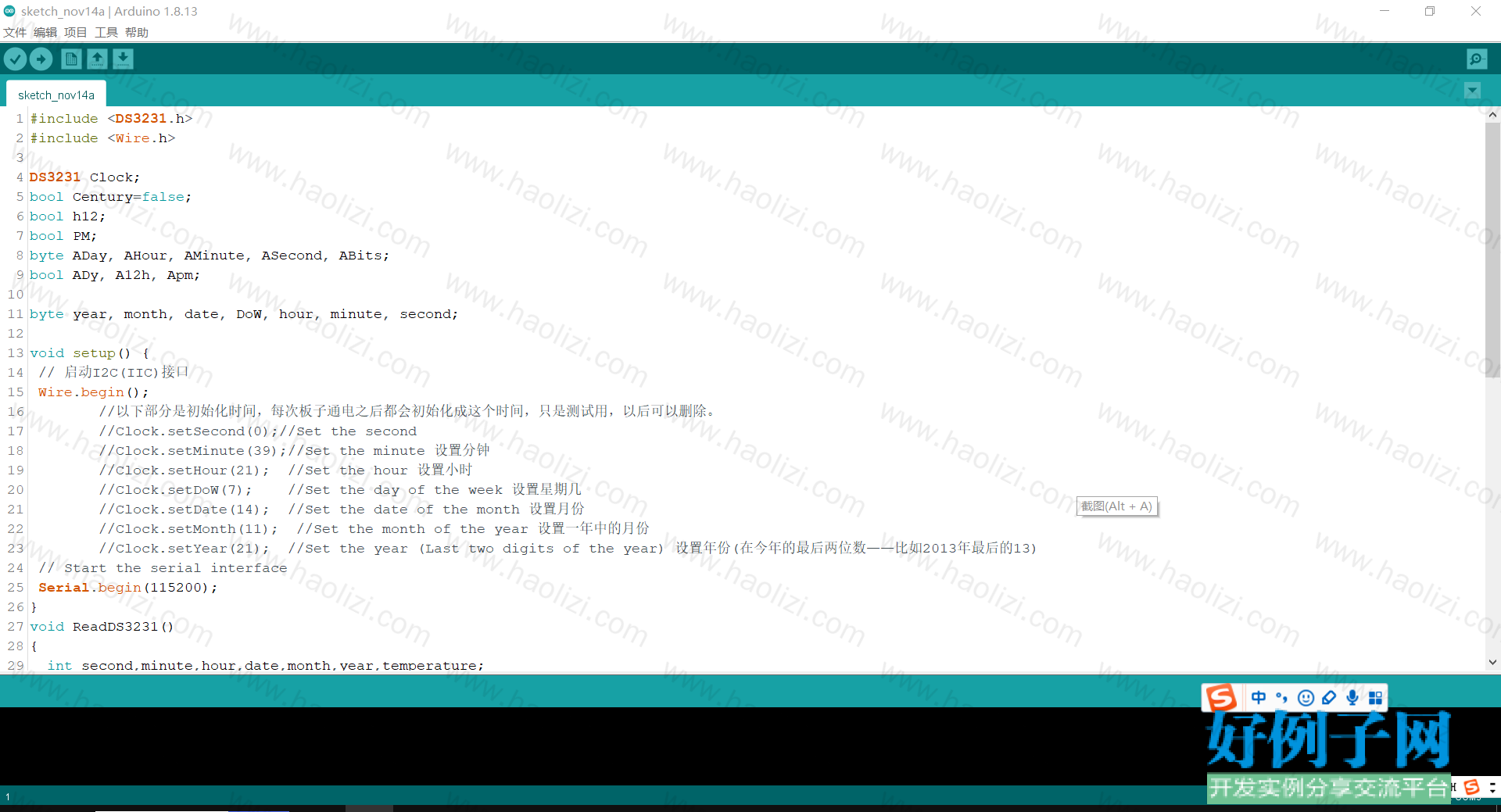Screen dimensions: 1501x812
Task: Click the 截图(Alt + A) tooltip button
Action: [1116, 506]
